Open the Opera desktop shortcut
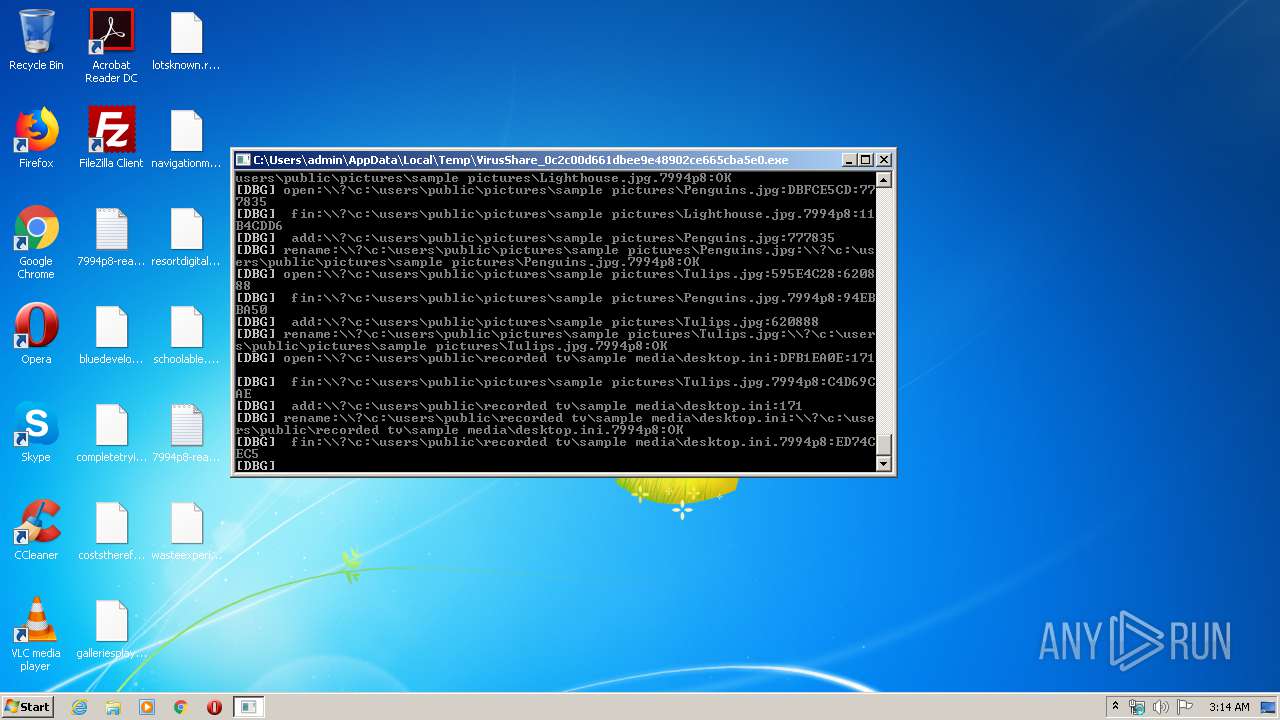 36,334
